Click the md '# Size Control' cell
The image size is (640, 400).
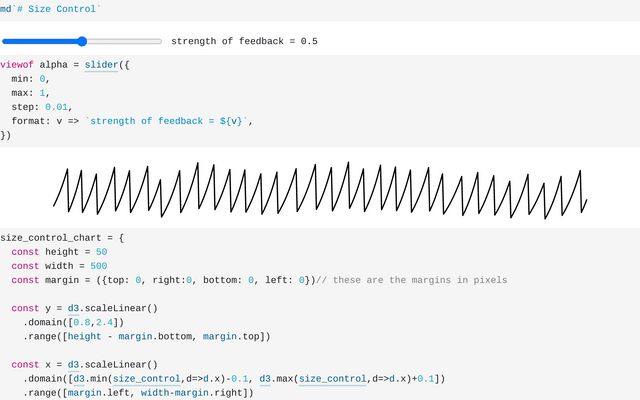point(50,8)
